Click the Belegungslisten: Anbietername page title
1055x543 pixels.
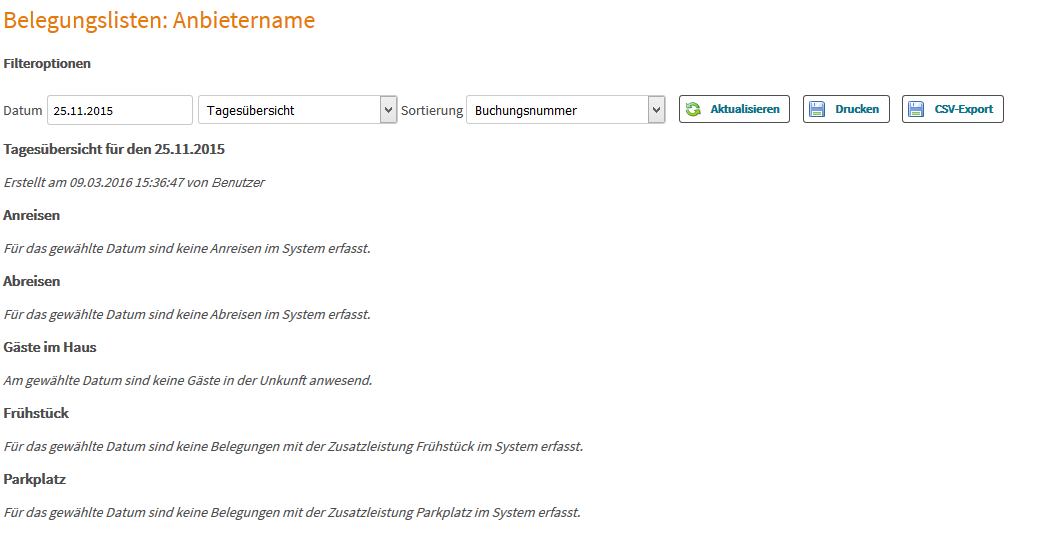tap(159, 20)
